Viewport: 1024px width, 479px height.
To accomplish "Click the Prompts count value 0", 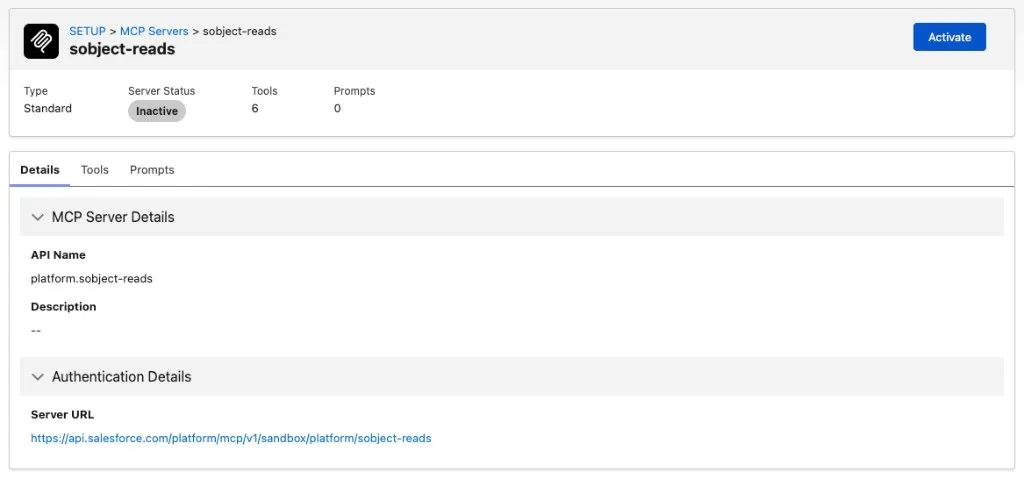I will coord(337,108).
